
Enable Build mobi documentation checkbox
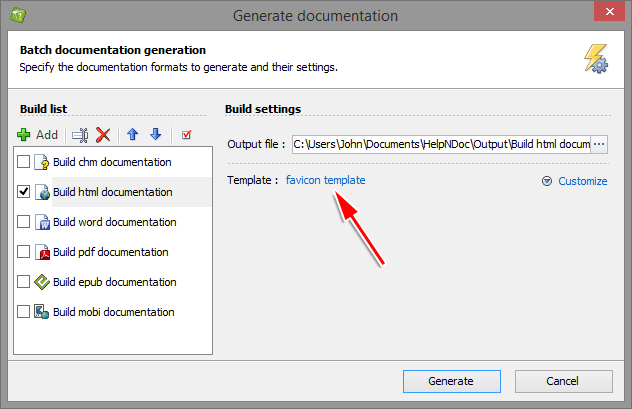point(23,311)
